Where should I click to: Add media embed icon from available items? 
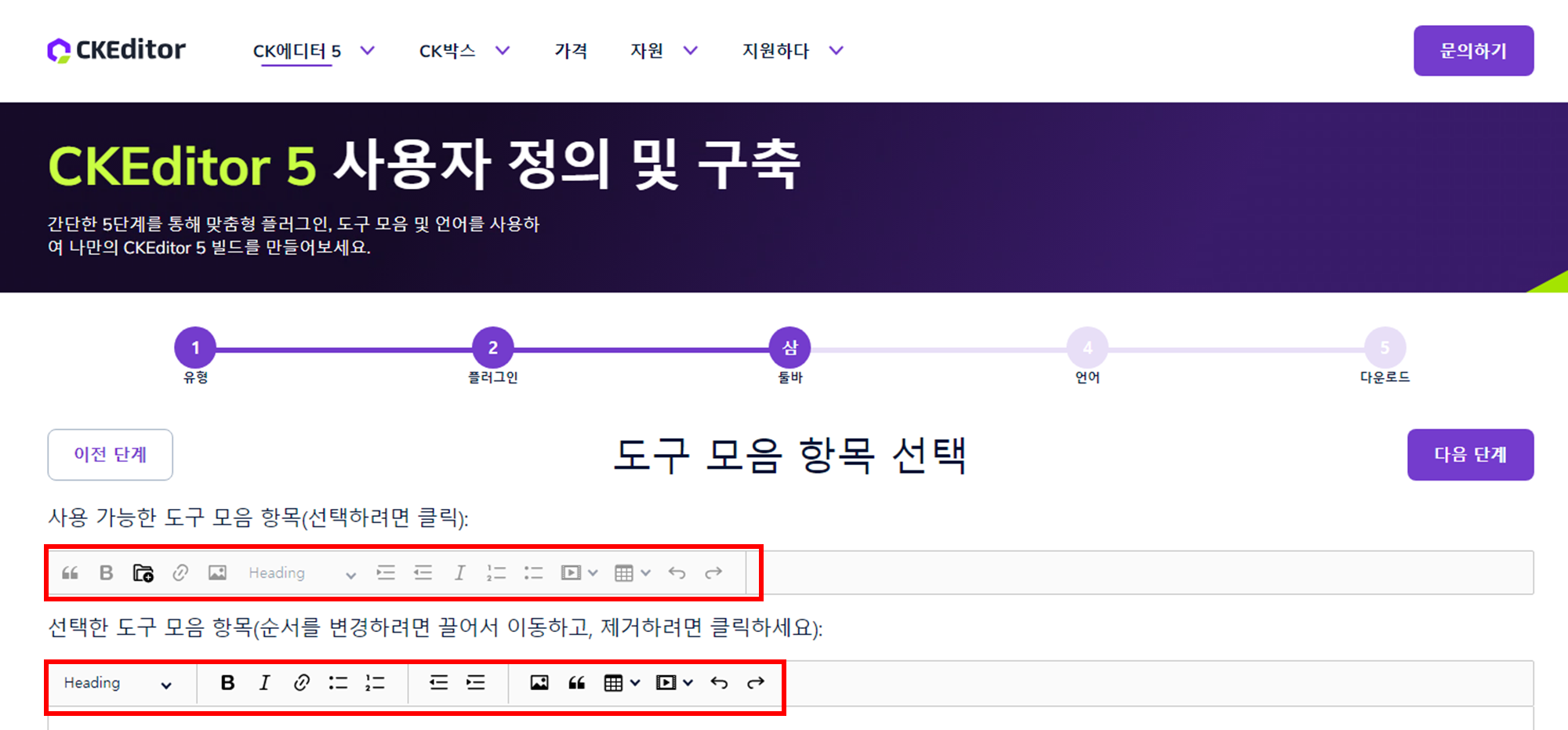[x=571, y=573]
